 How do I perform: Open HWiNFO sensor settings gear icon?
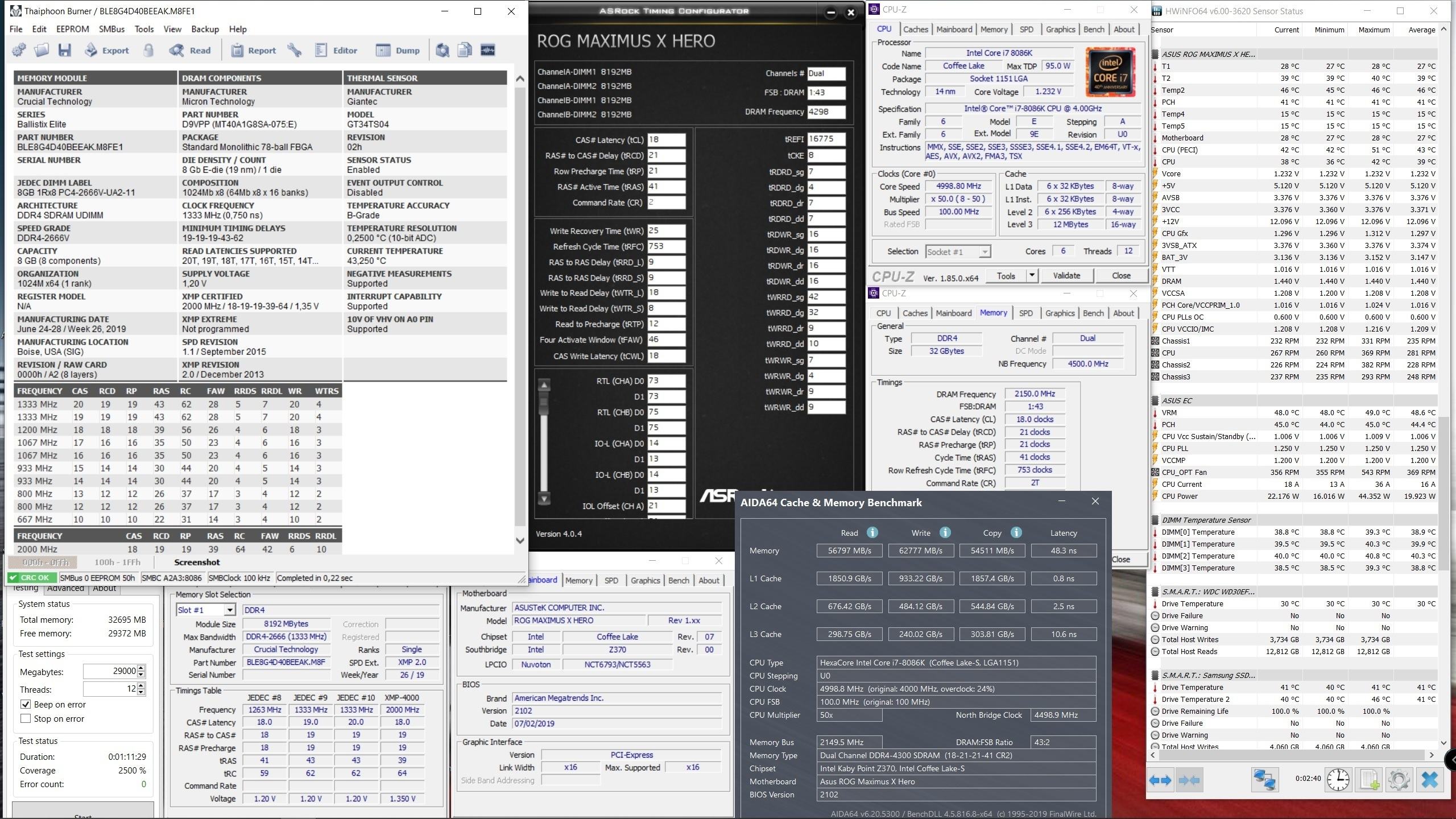(x=1399, y=779)
